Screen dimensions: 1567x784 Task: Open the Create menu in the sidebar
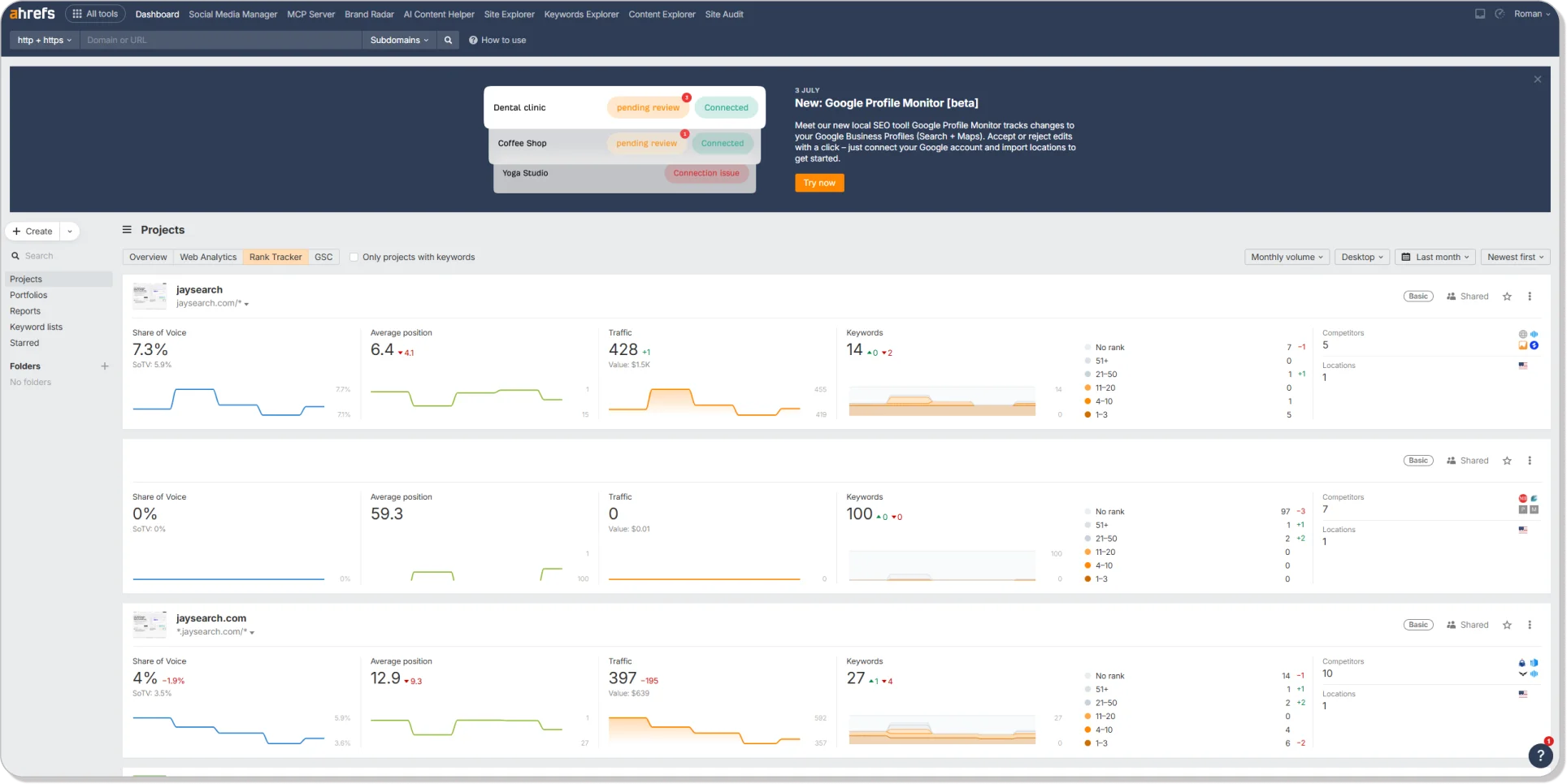(x=33, y=231)
